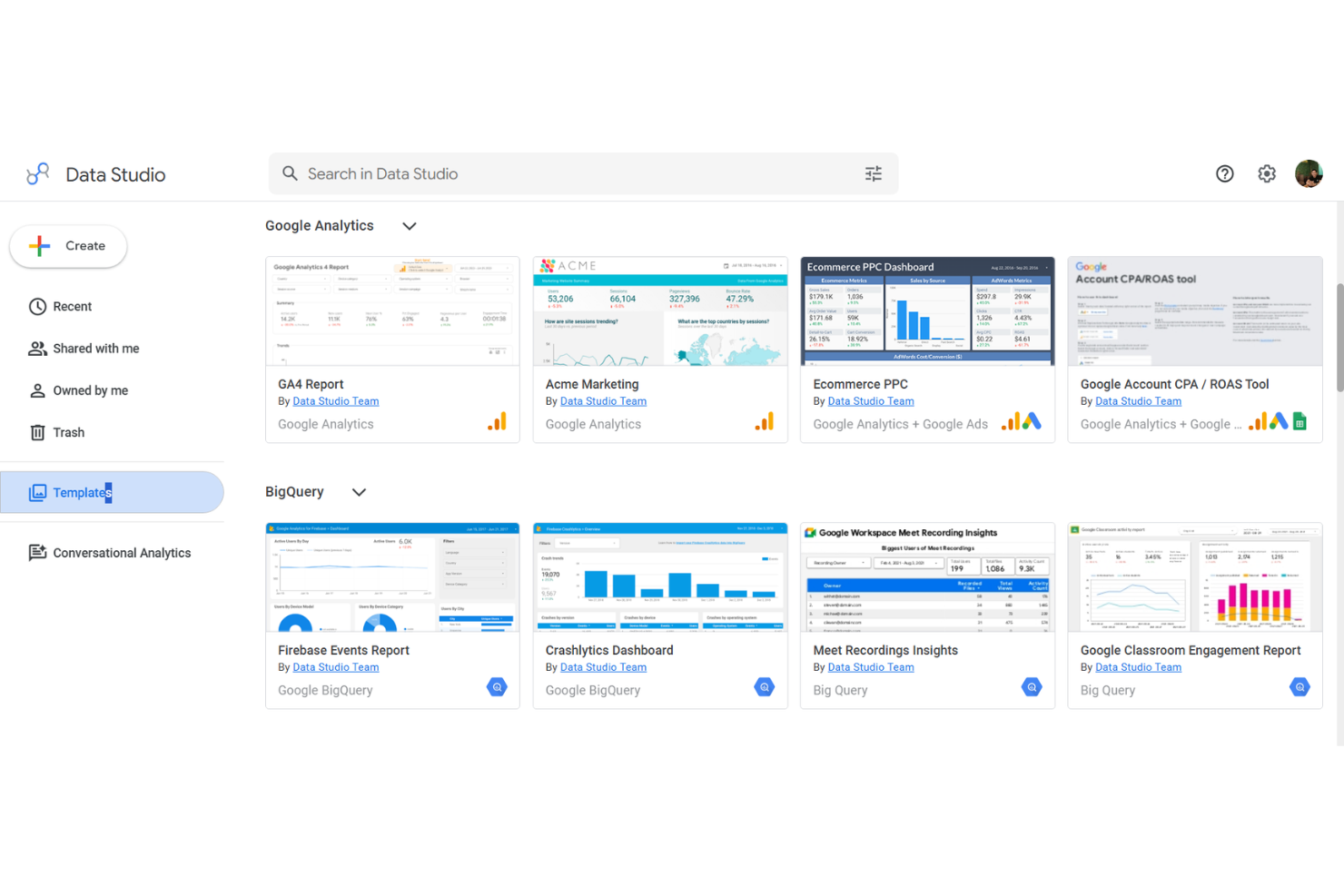The height and width of the screenshot is (896, 1344).
Task: Click Data Studio Team link under GA4 Report
Action: (x=336, y=401)
